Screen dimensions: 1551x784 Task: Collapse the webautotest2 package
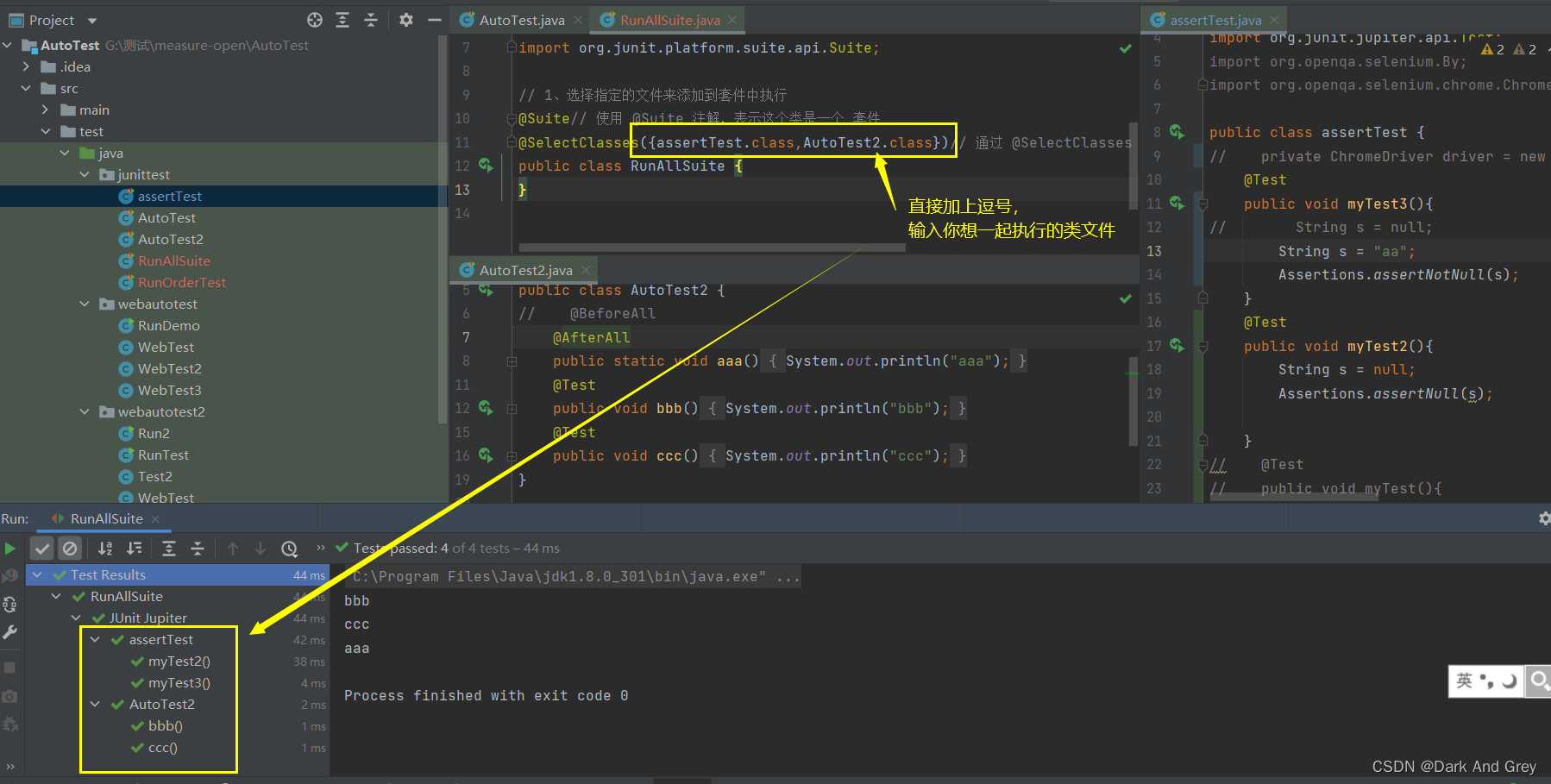click(x=85, y=411)
